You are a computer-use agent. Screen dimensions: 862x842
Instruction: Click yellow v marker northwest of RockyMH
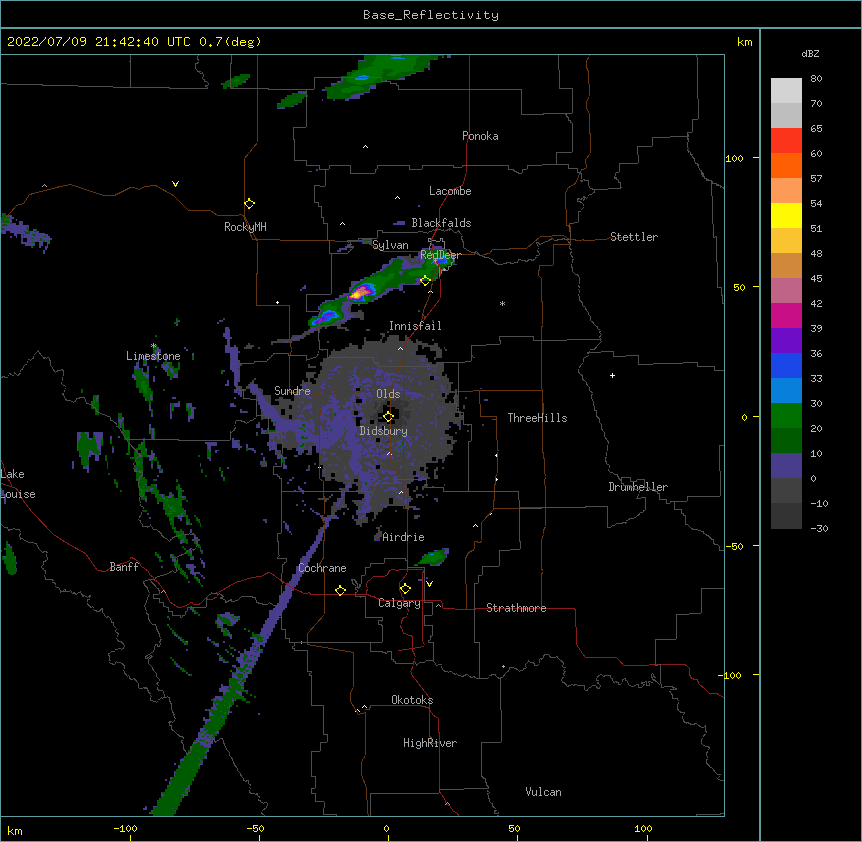pyautogui.click(x=175, y=184)
